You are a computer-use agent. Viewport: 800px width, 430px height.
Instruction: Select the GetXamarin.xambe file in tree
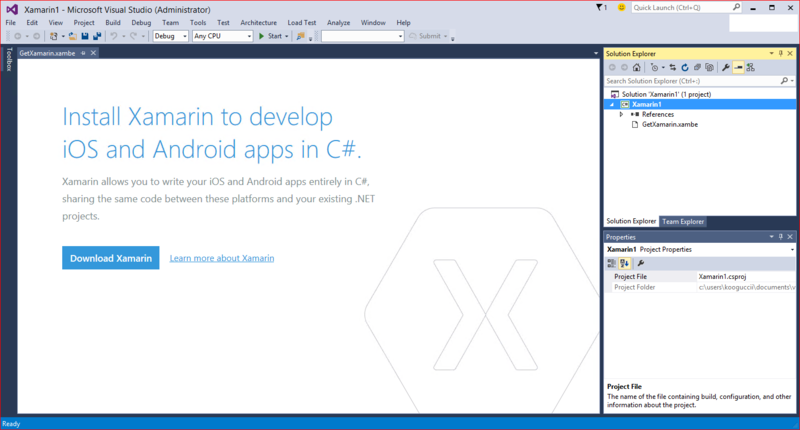[670, 124]
